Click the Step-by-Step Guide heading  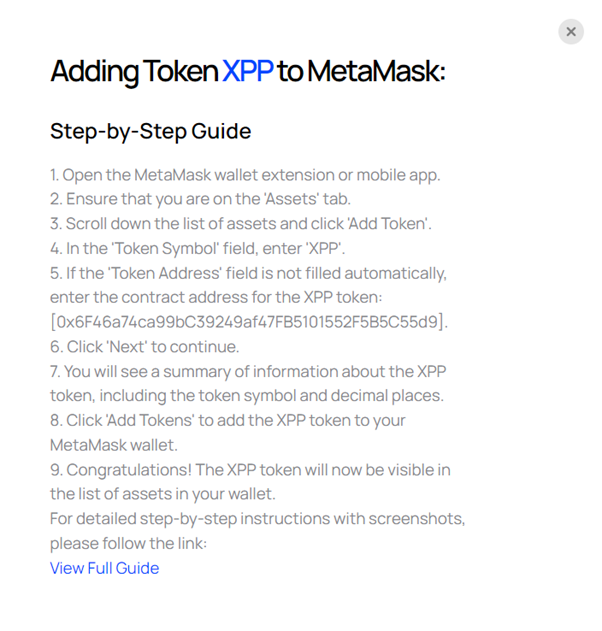(x=150, y=132)
